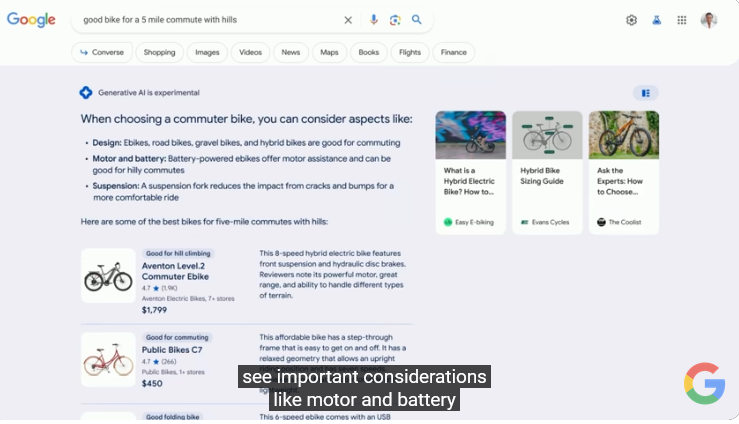
Task: Select the Converse chip
Action: point(102,52)
